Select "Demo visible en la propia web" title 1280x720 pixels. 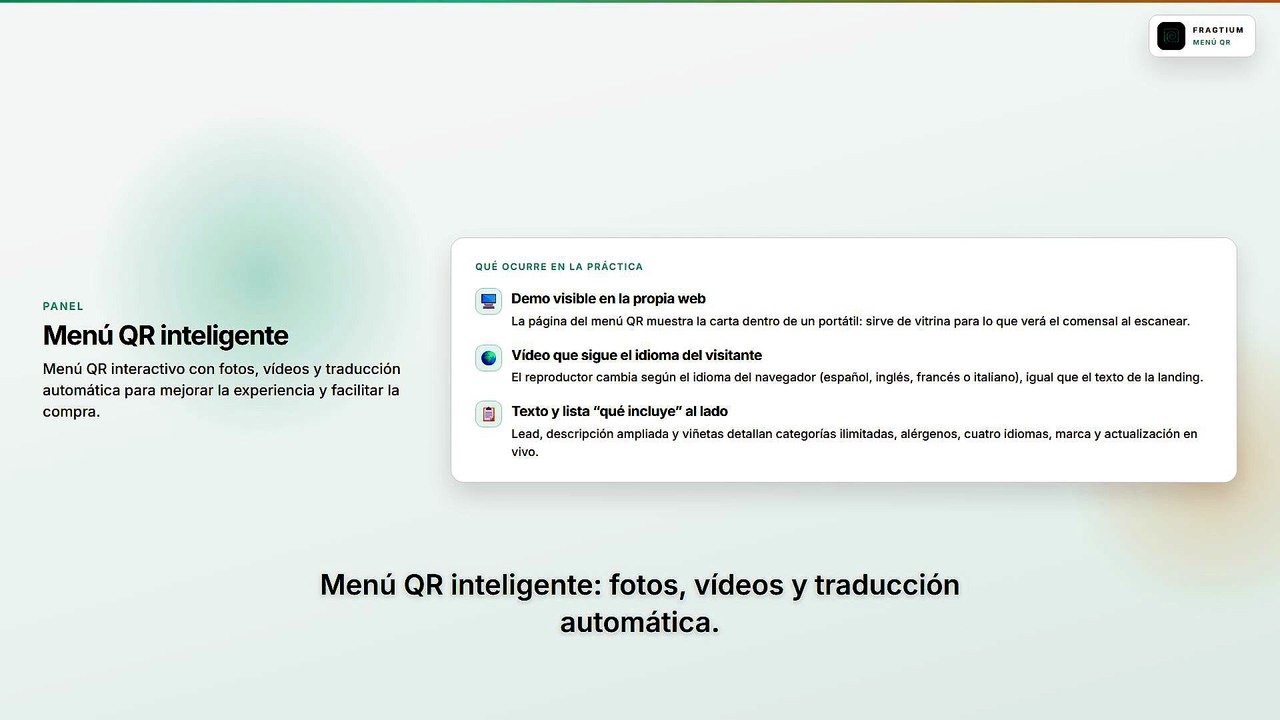tap(608, 298)
